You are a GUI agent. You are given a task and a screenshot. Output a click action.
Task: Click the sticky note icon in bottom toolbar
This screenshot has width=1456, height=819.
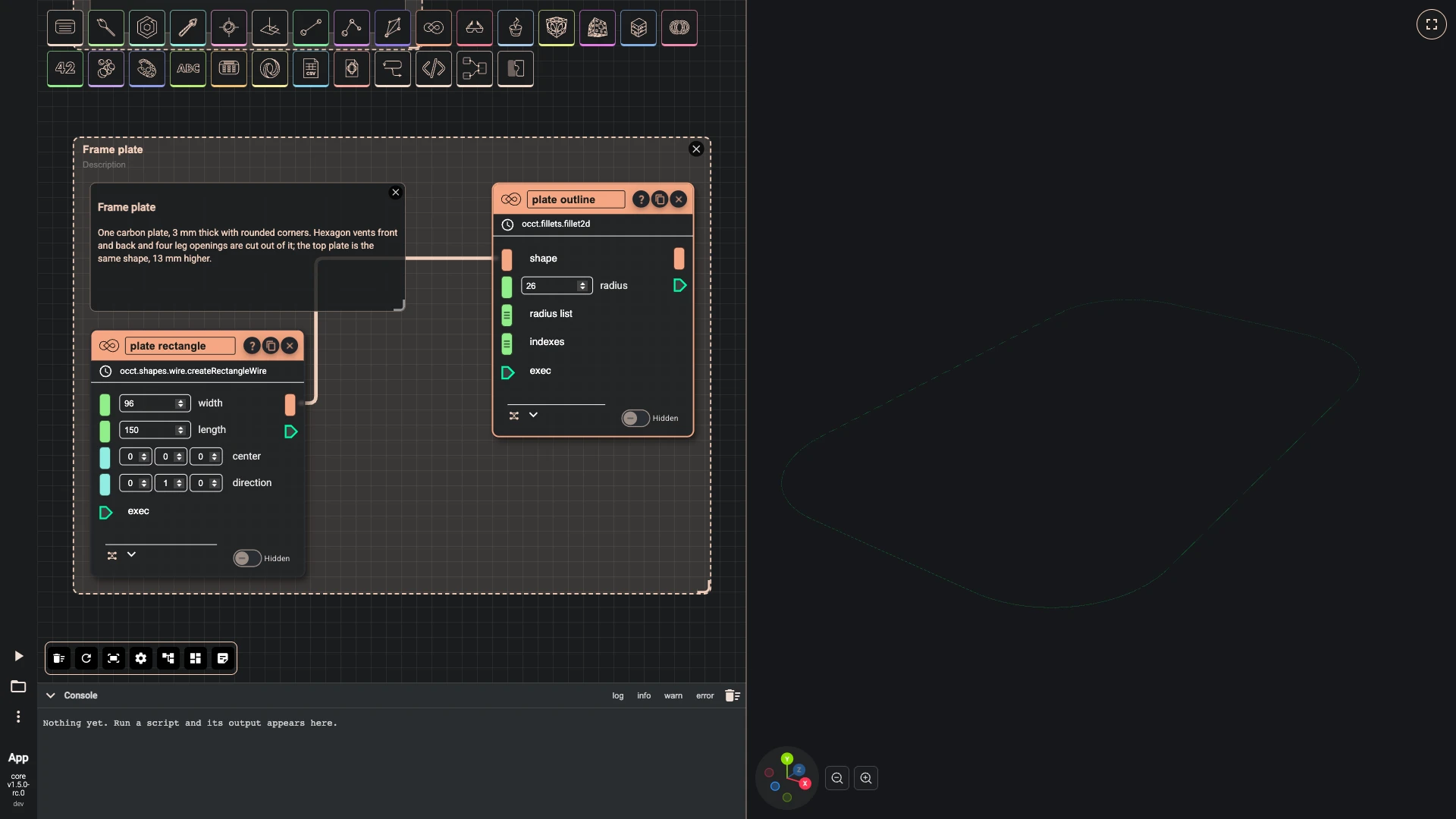[223, 658]
